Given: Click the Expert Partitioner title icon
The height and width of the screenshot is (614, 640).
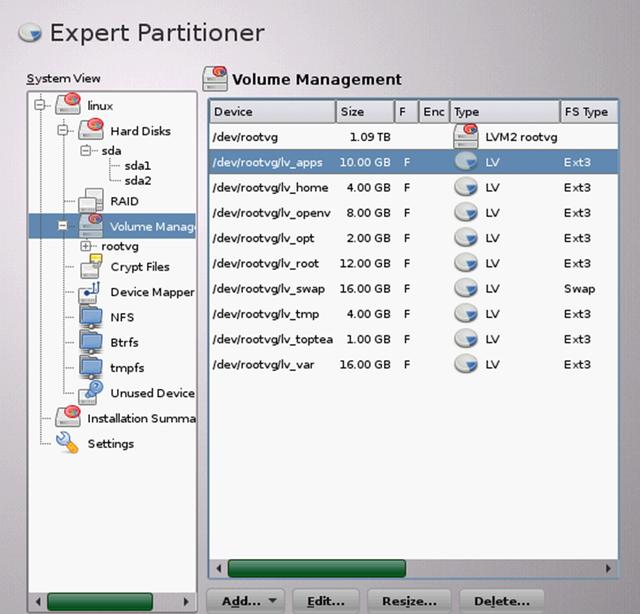Looking at the screenshot, I should [x=30, y=33].
